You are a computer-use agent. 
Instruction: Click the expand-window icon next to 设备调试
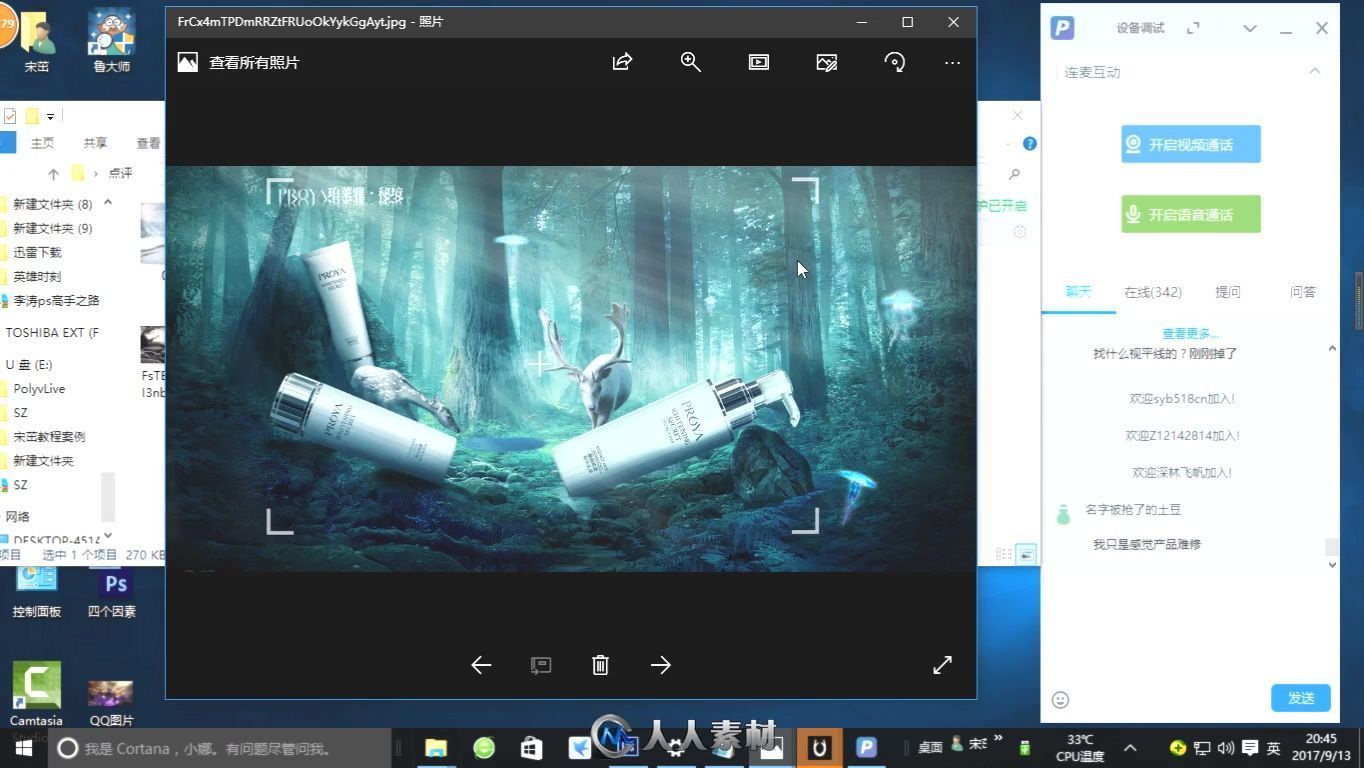coord(1193,28)
